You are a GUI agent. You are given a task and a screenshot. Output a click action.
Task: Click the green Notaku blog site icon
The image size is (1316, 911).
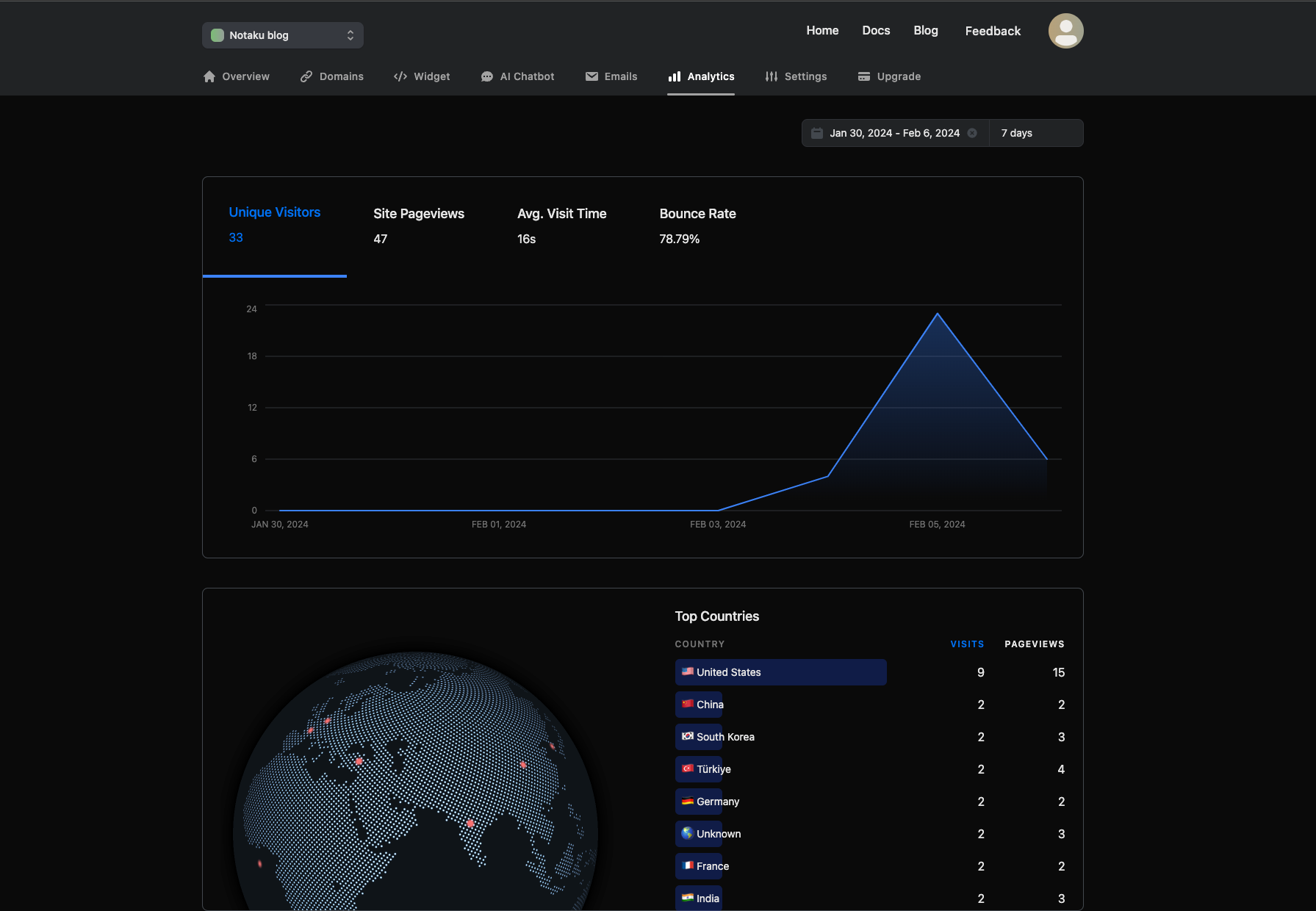[217, 35]
